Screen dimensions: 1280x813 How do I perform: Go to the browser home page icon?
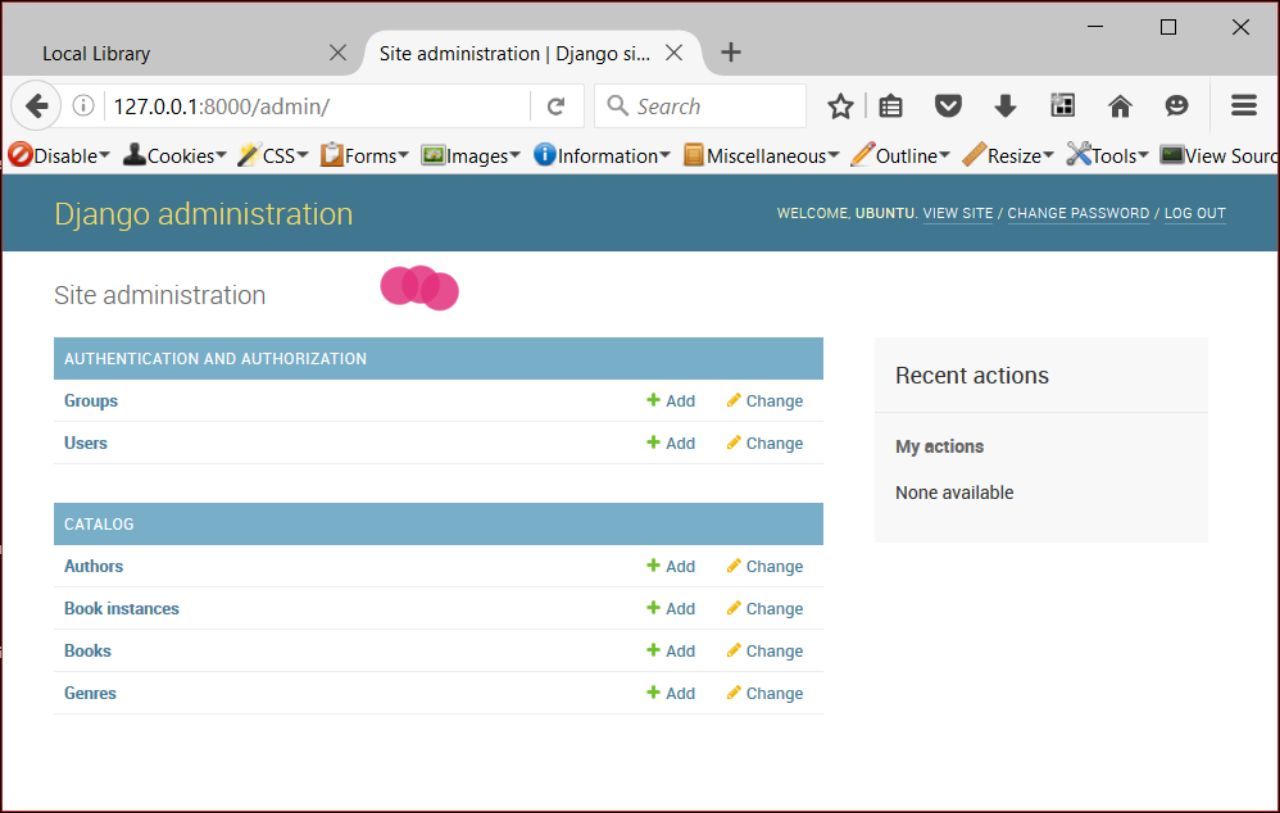coord(1120,106)
